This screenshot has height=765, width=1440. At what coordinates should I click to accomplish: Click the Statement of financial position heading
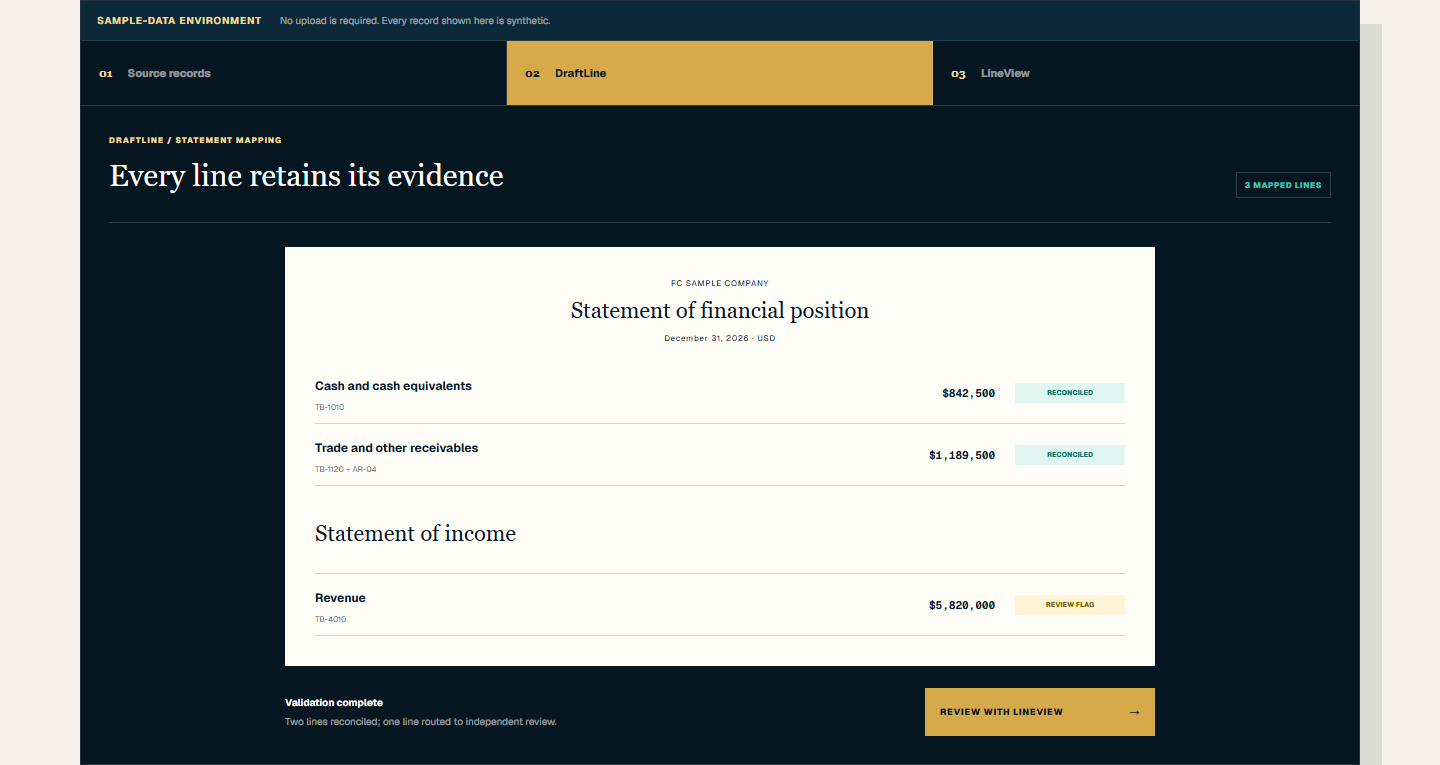(720, 311)
